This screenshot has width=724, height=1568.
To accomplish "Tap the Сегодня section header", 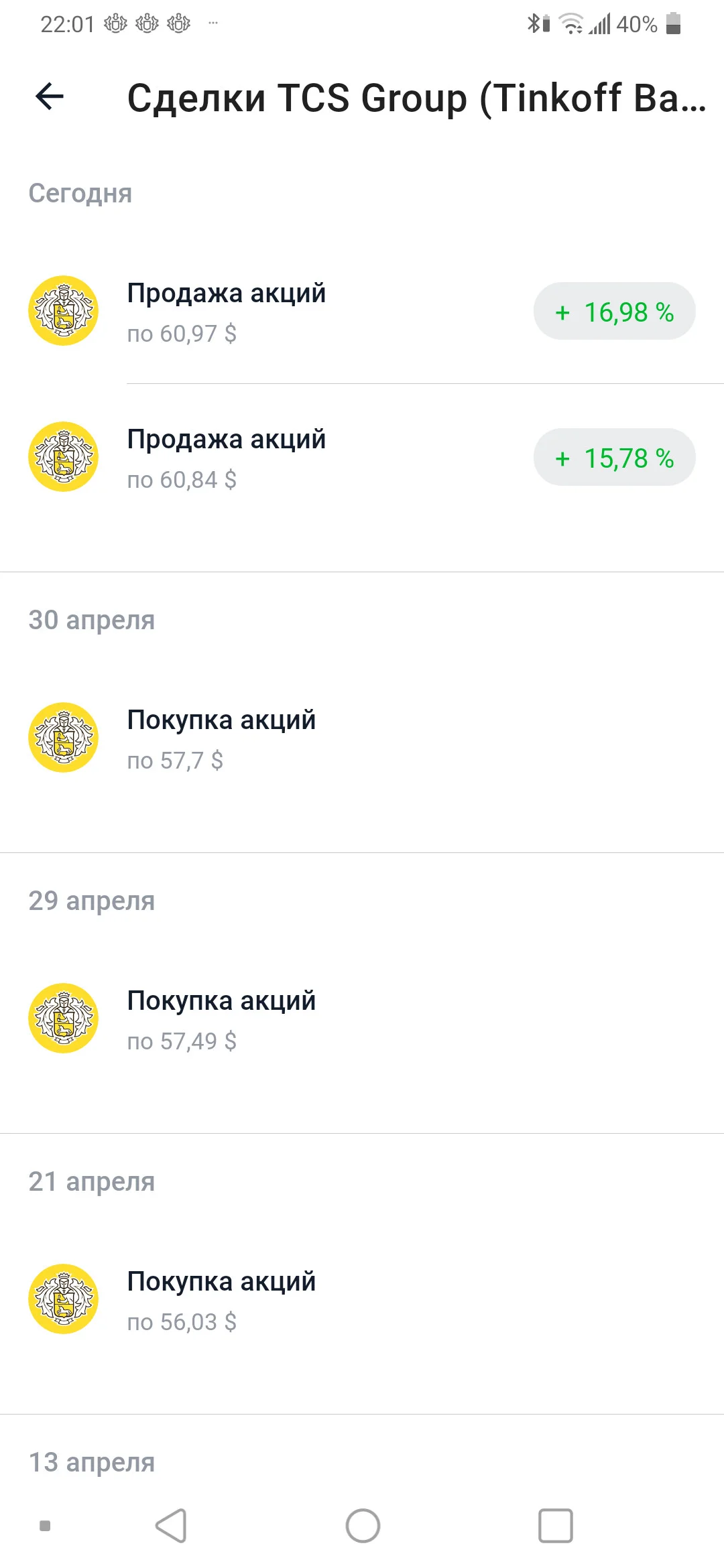I will (80, 194).
